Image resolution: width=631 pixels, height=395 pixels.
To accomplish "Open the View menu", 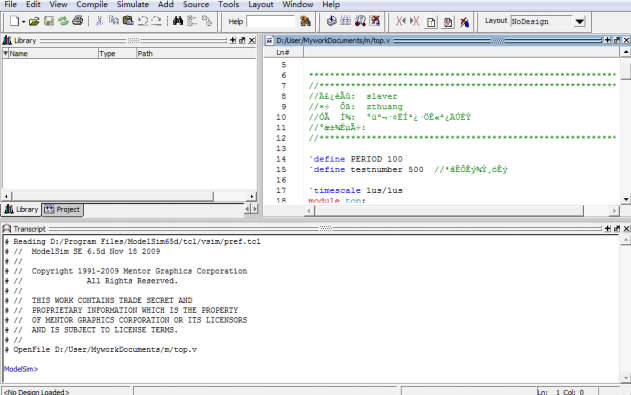I will [x=58, y=4].
